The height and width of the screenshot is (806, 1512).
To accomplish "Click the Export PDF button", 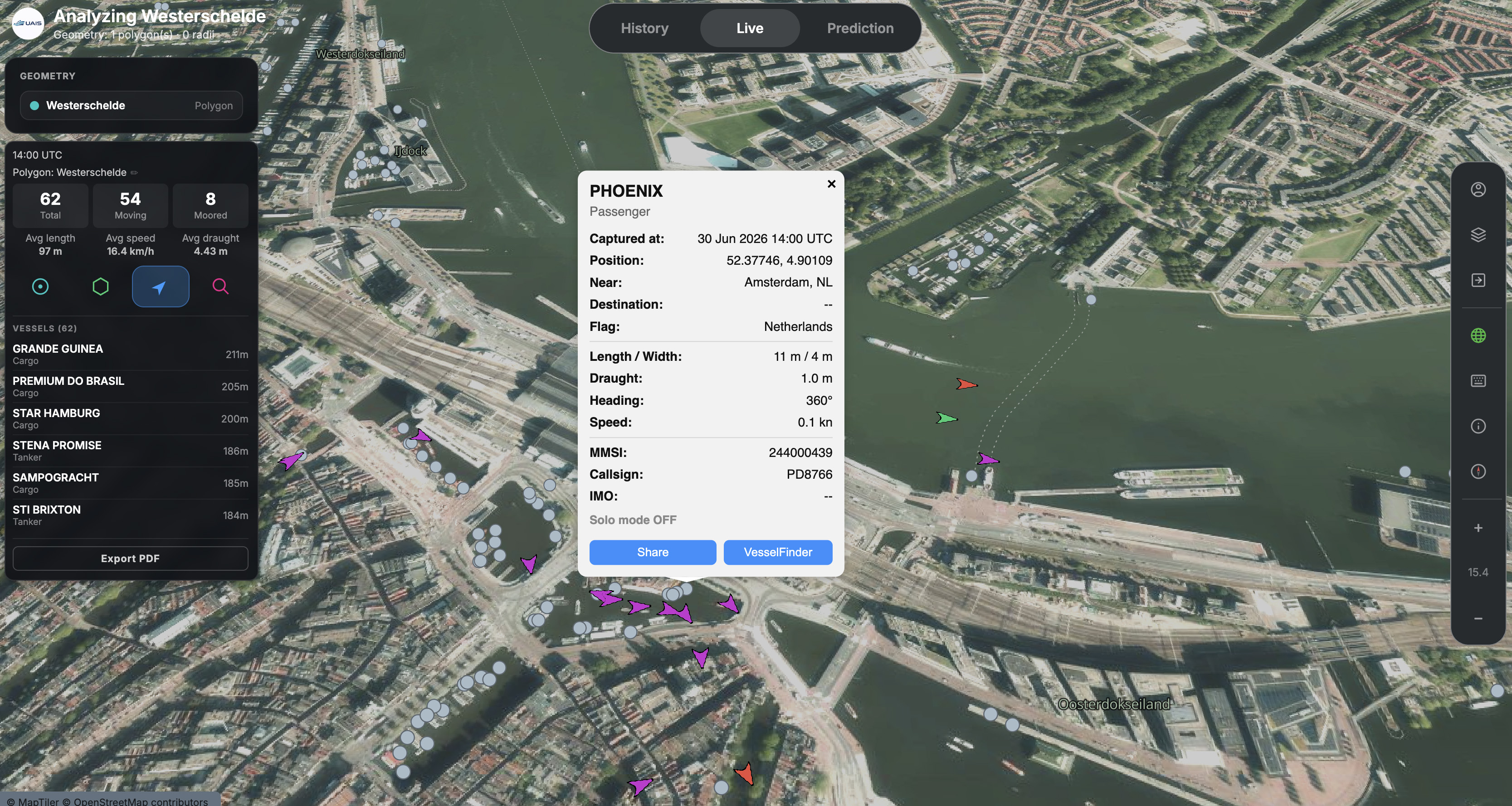I will [x=130, y=558].
